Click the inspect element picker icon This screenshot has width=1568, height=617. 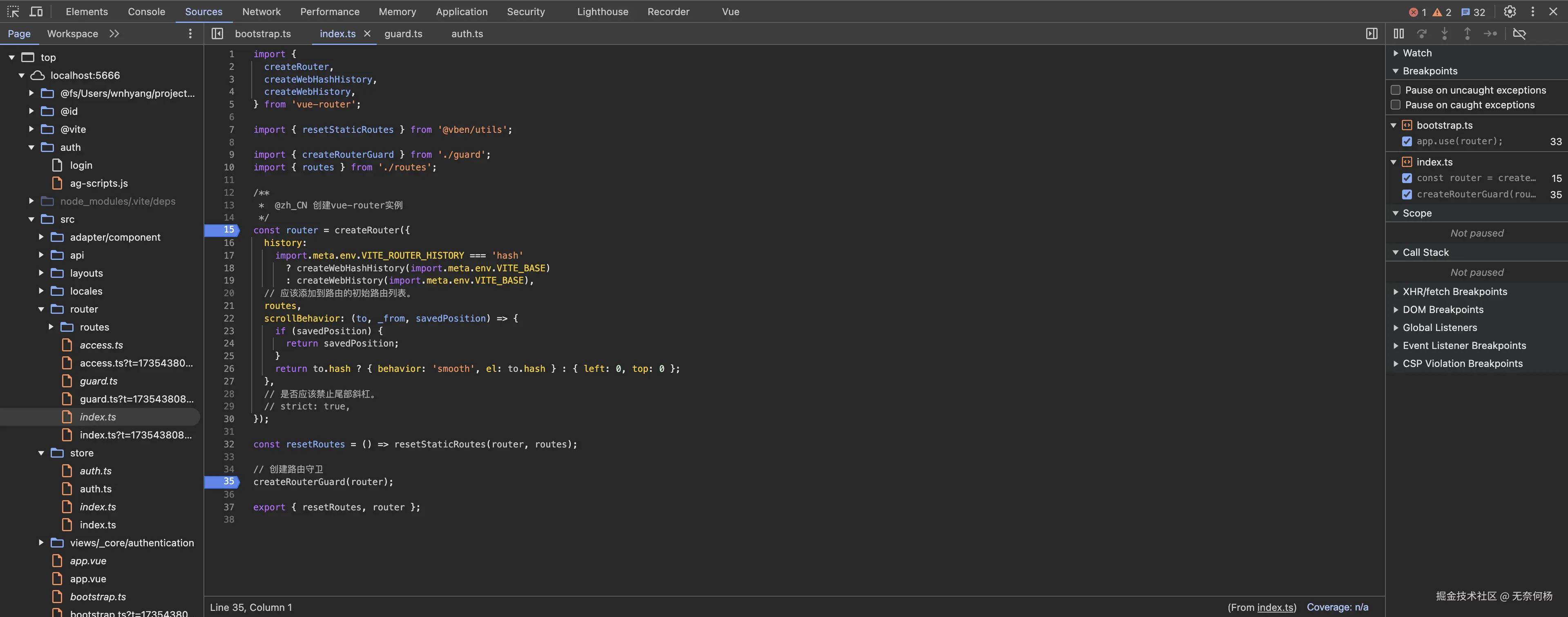[13, 11]
